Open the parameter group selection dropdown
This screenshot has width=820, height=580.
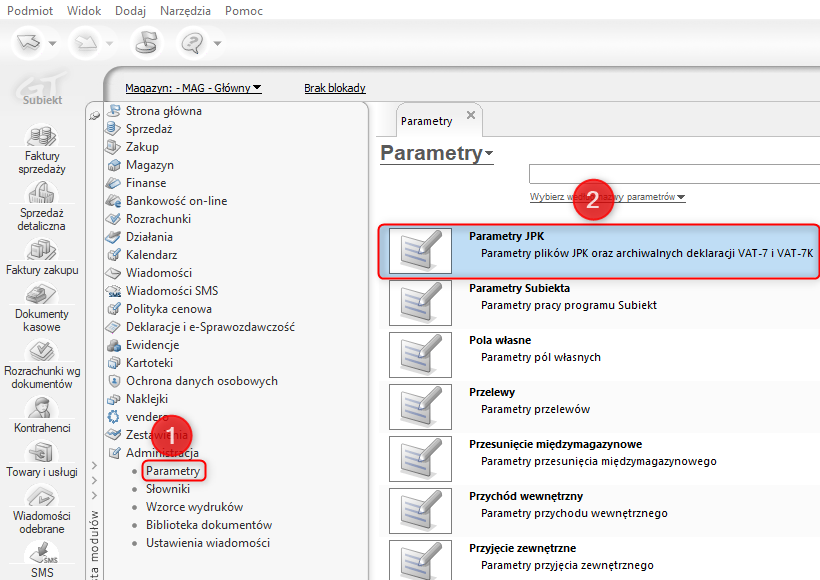607,197
